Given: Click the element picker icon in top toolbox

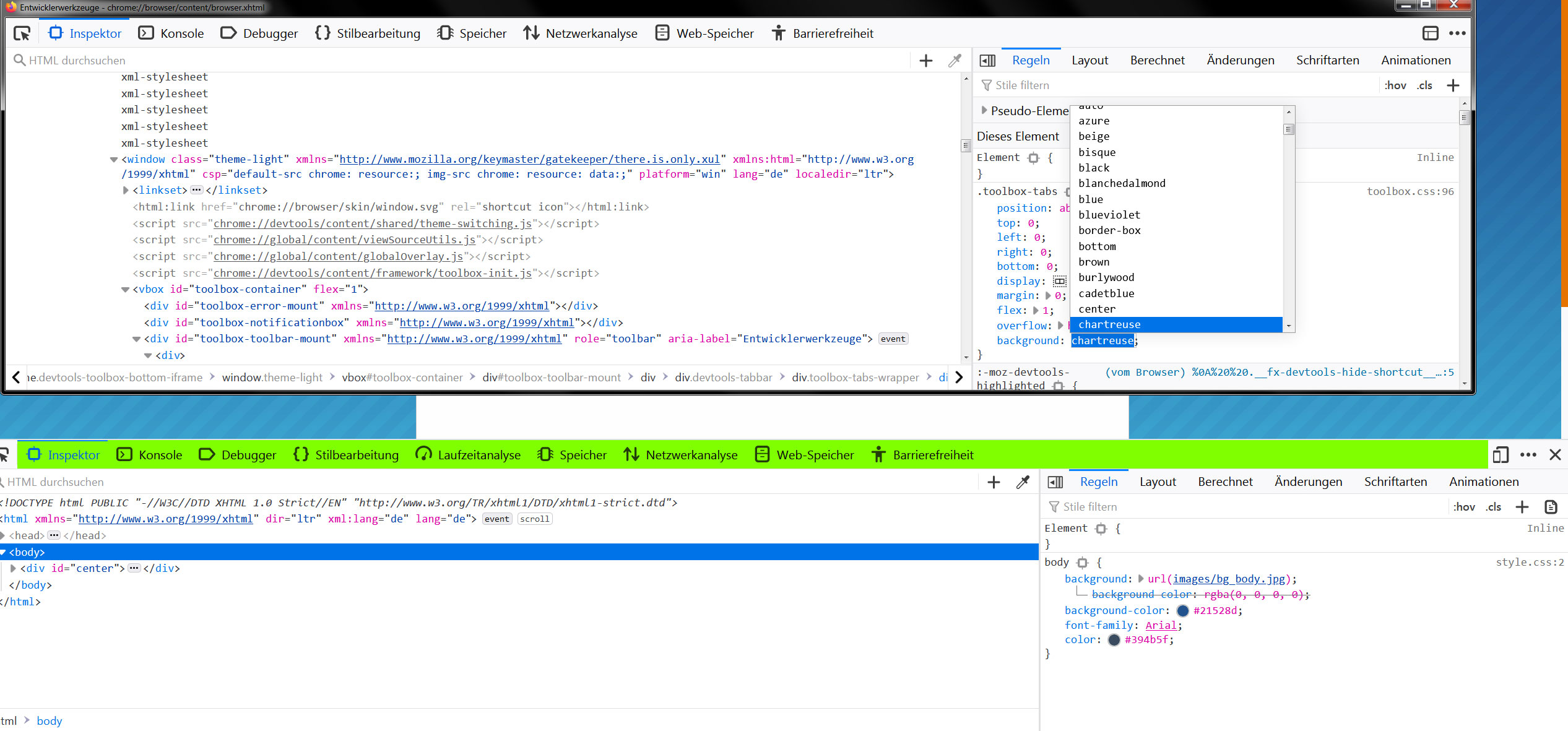Looking at the screenshot, I should click(22, 33).
